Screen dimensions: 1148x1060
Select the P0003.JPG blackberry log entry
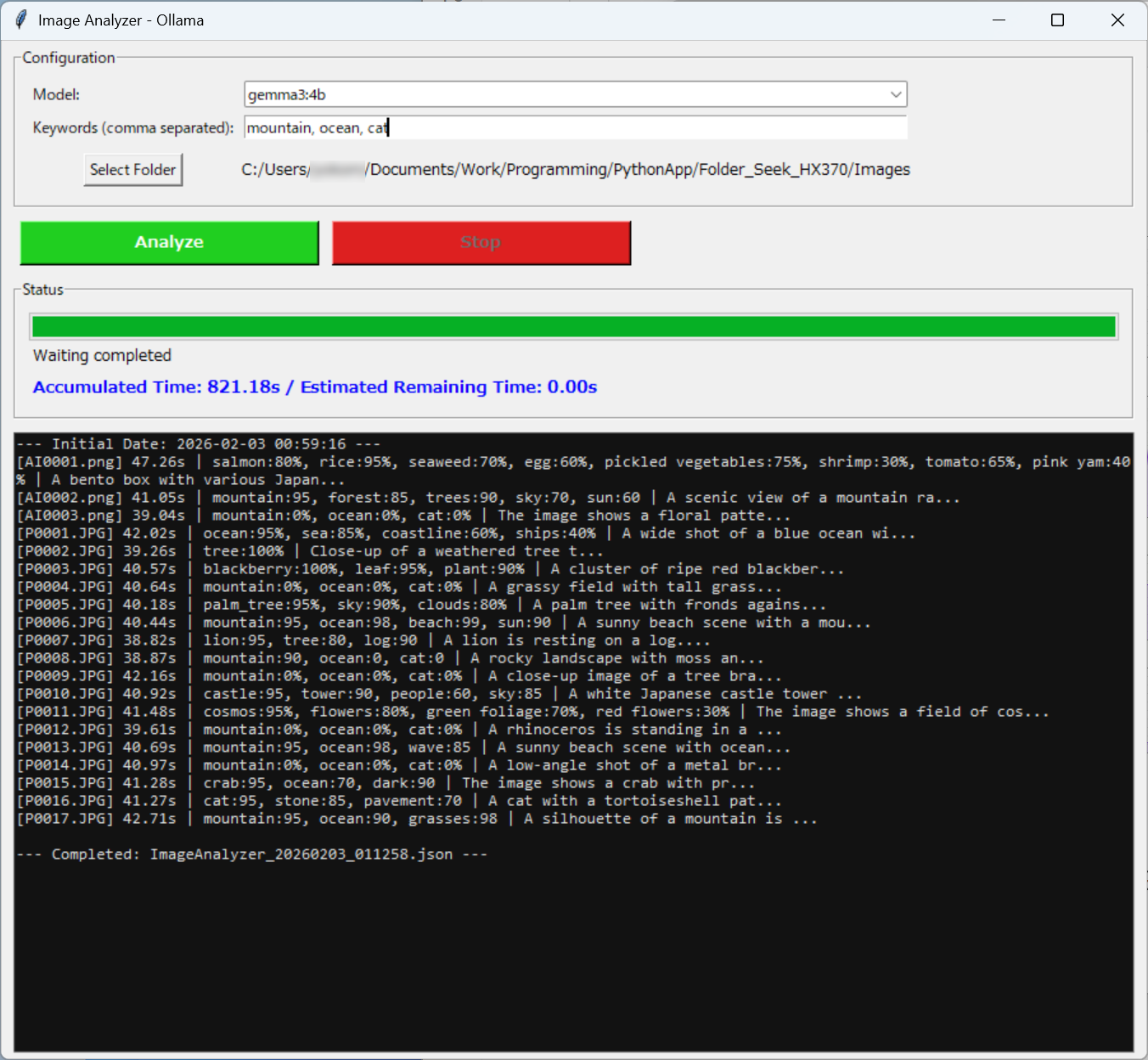pyautogui.click(x=430, y=569)
